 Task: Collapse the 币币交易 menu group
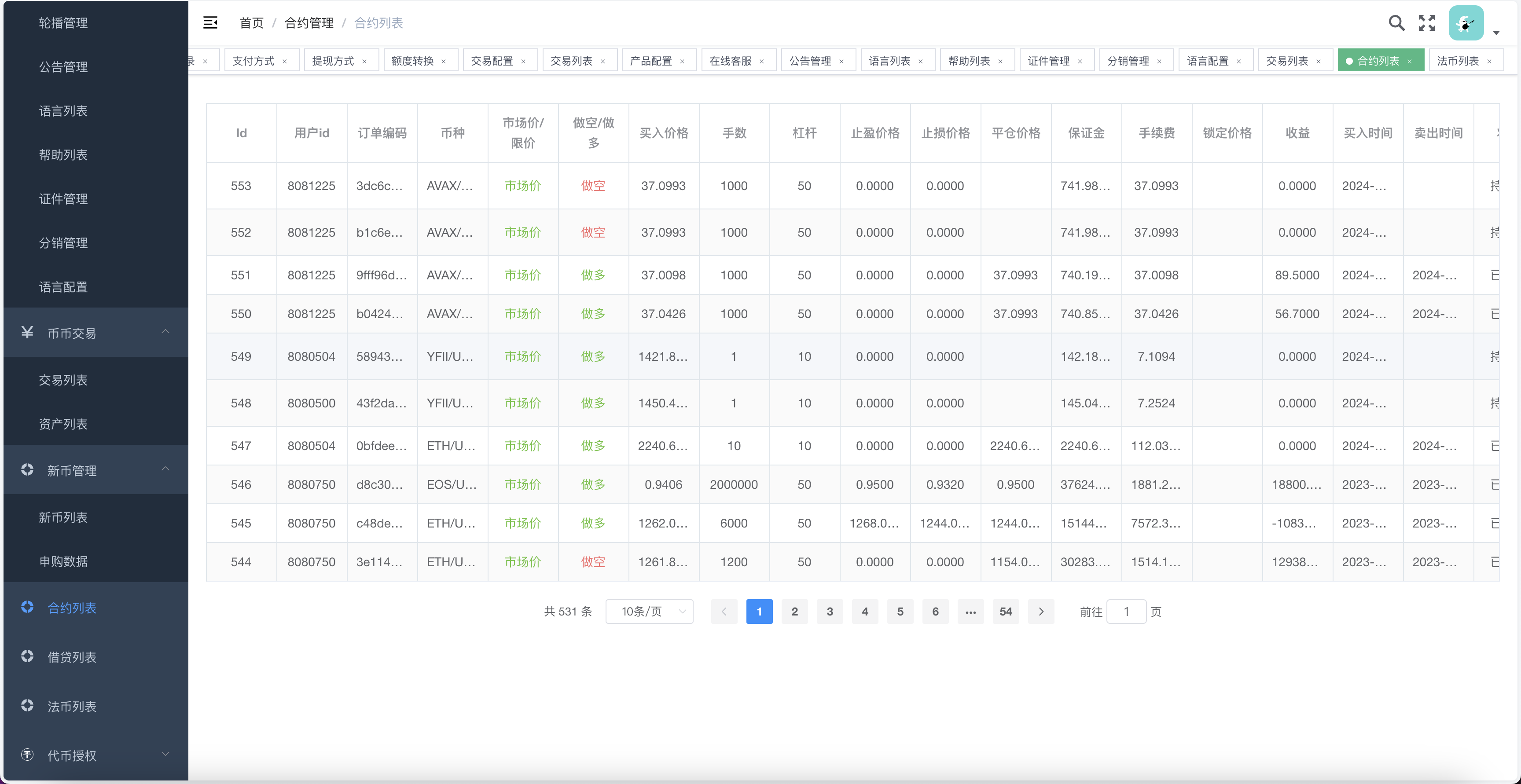165,332
